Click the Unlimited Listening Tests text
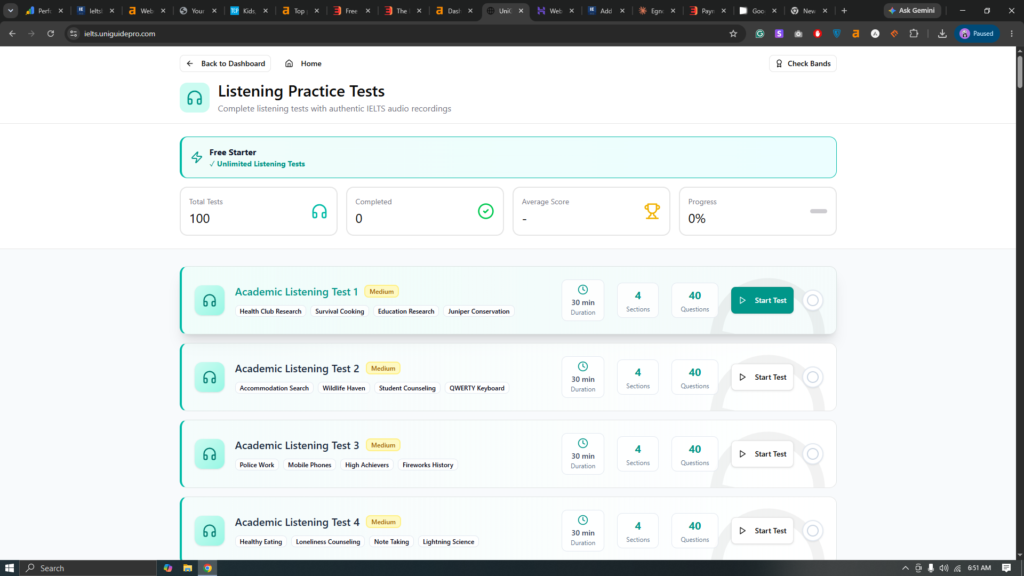The height and width of the screenshot is (576, 1024). click(261, 164)
